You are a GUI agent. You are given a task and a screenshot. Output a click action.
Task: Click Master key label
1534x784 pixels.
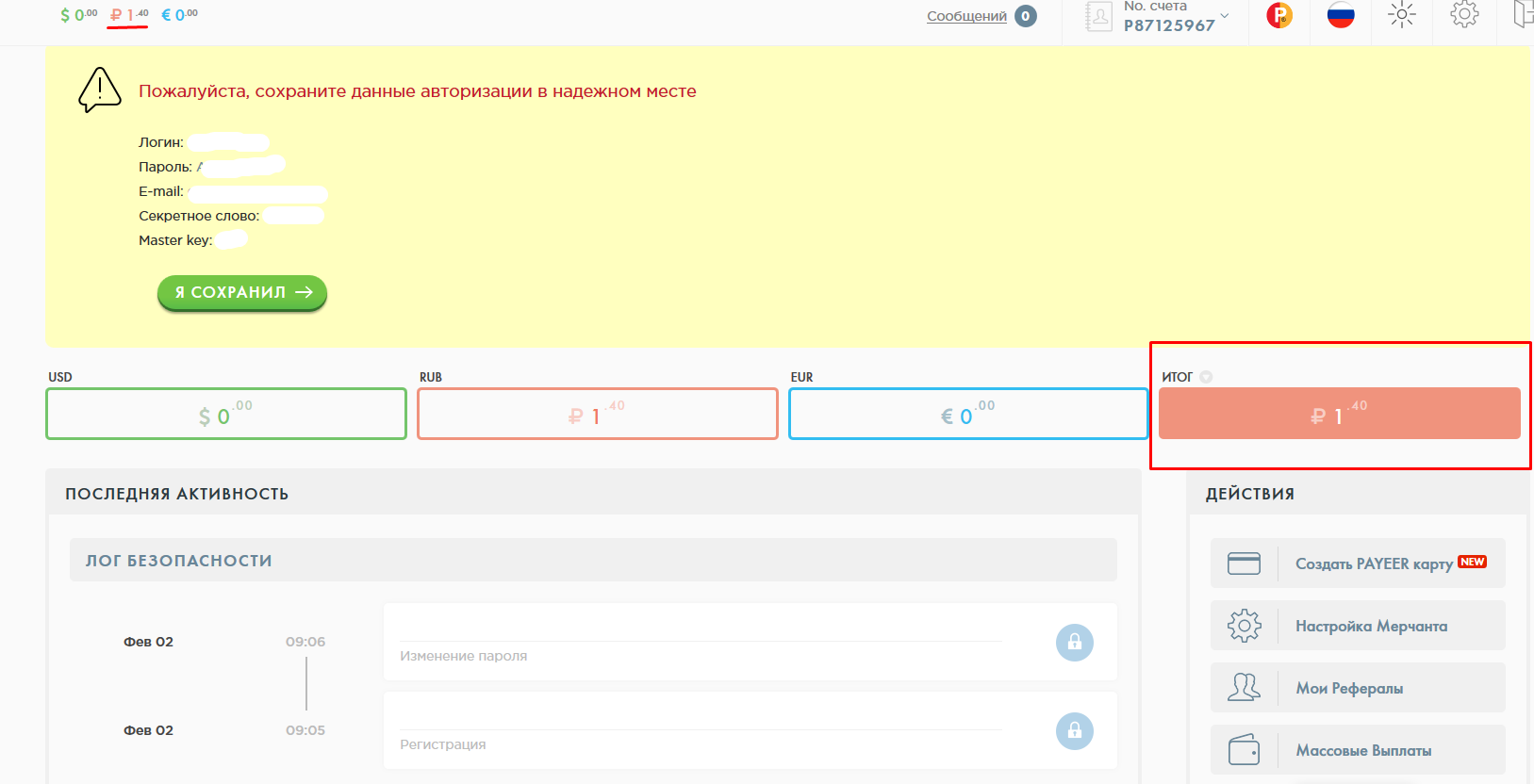(x=175, y=240)
